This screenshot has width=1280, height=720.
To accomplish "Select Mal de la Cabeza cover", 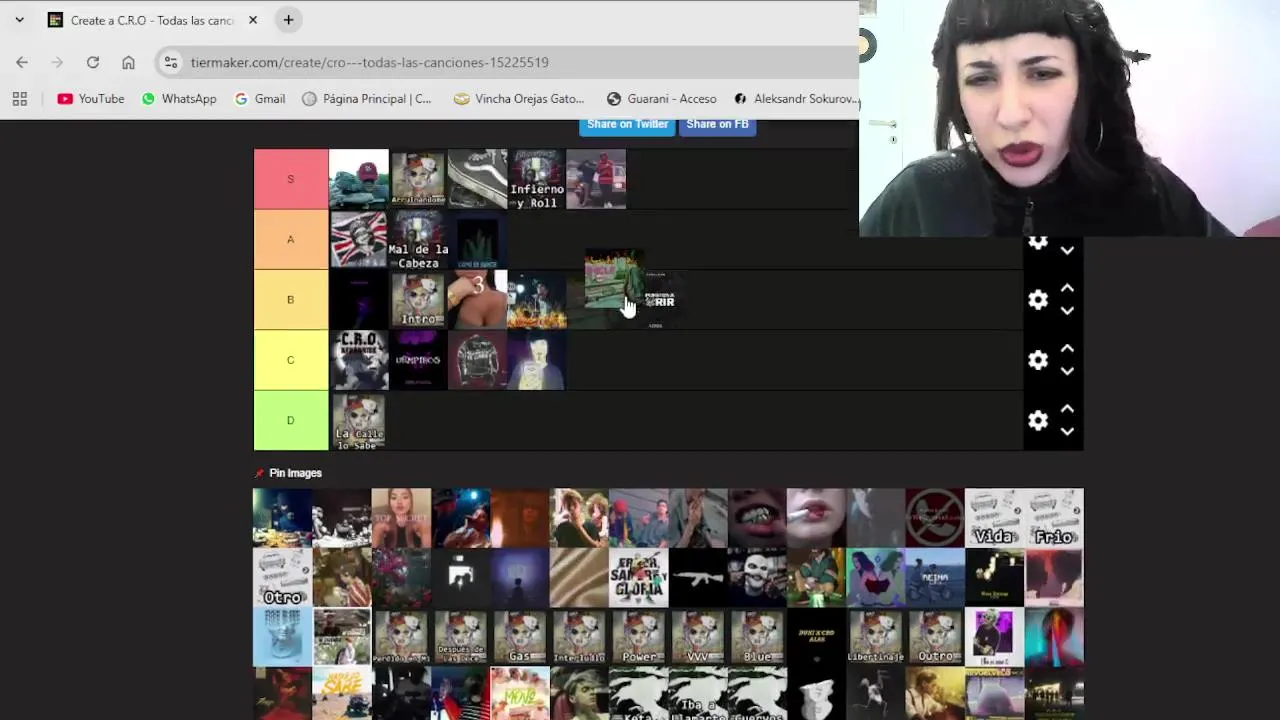I will pos(418,239).
